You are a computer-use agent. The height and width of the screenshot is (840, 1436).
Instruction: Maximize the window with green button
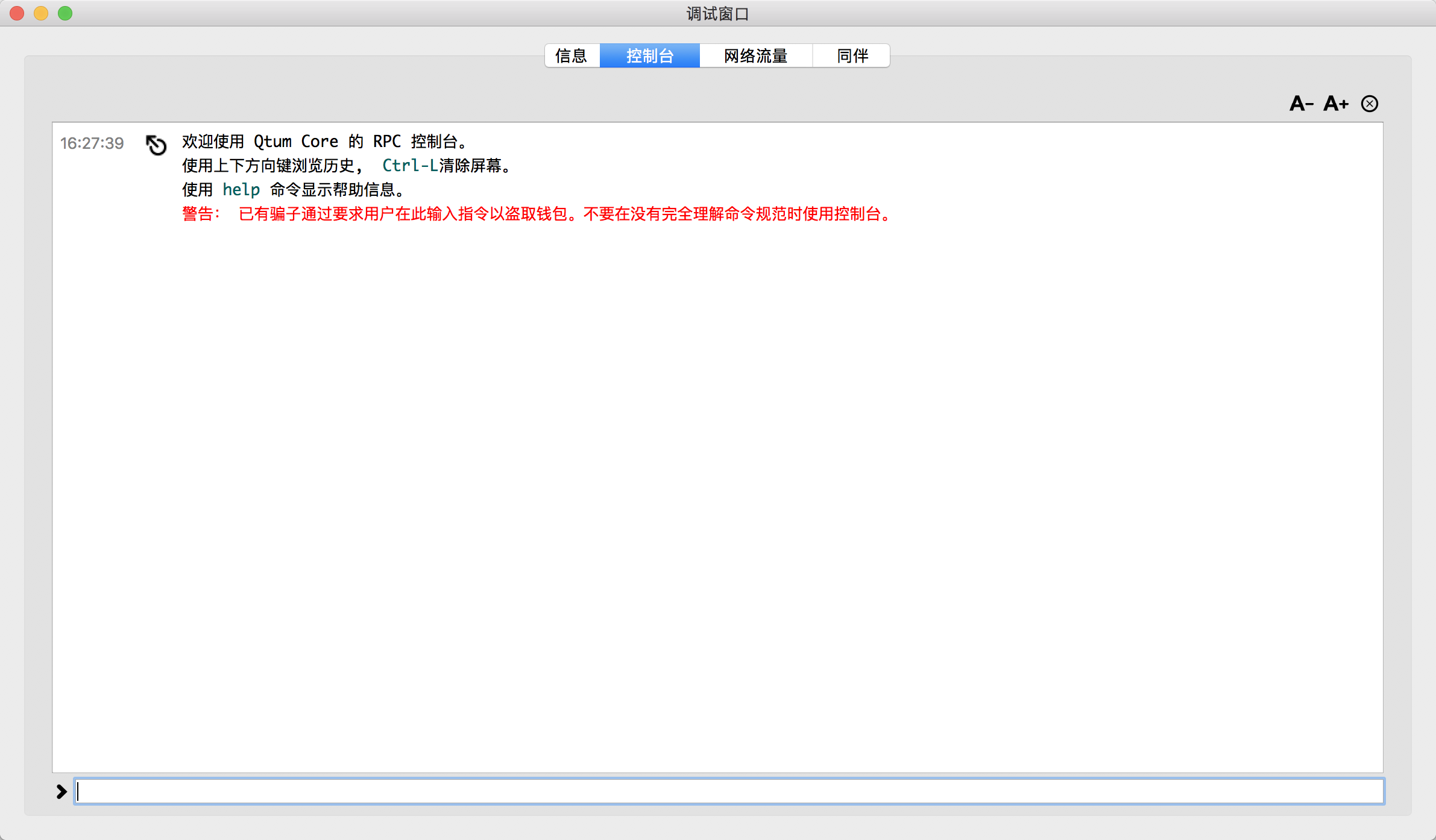point(65,13)
